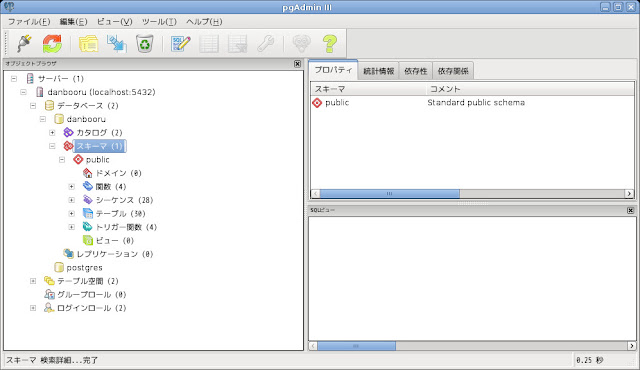Image resolution: width=640 pixels, height=370 pixels.
Task: Click the グループロール (0) group role icon
Action: [49, 295]
